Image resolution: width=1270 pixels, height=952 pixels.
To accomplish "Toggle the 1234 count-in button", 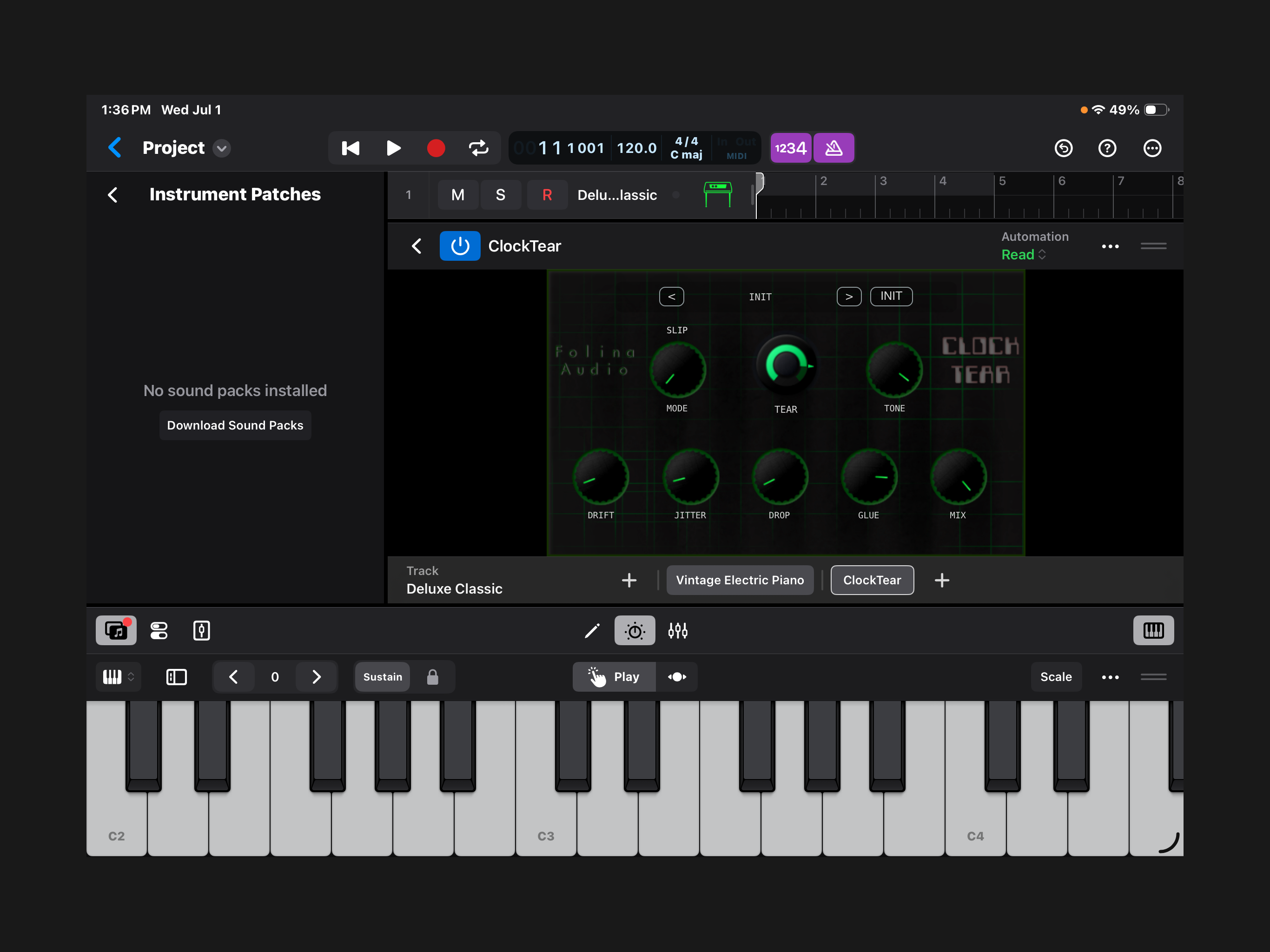I will [791, 148].
